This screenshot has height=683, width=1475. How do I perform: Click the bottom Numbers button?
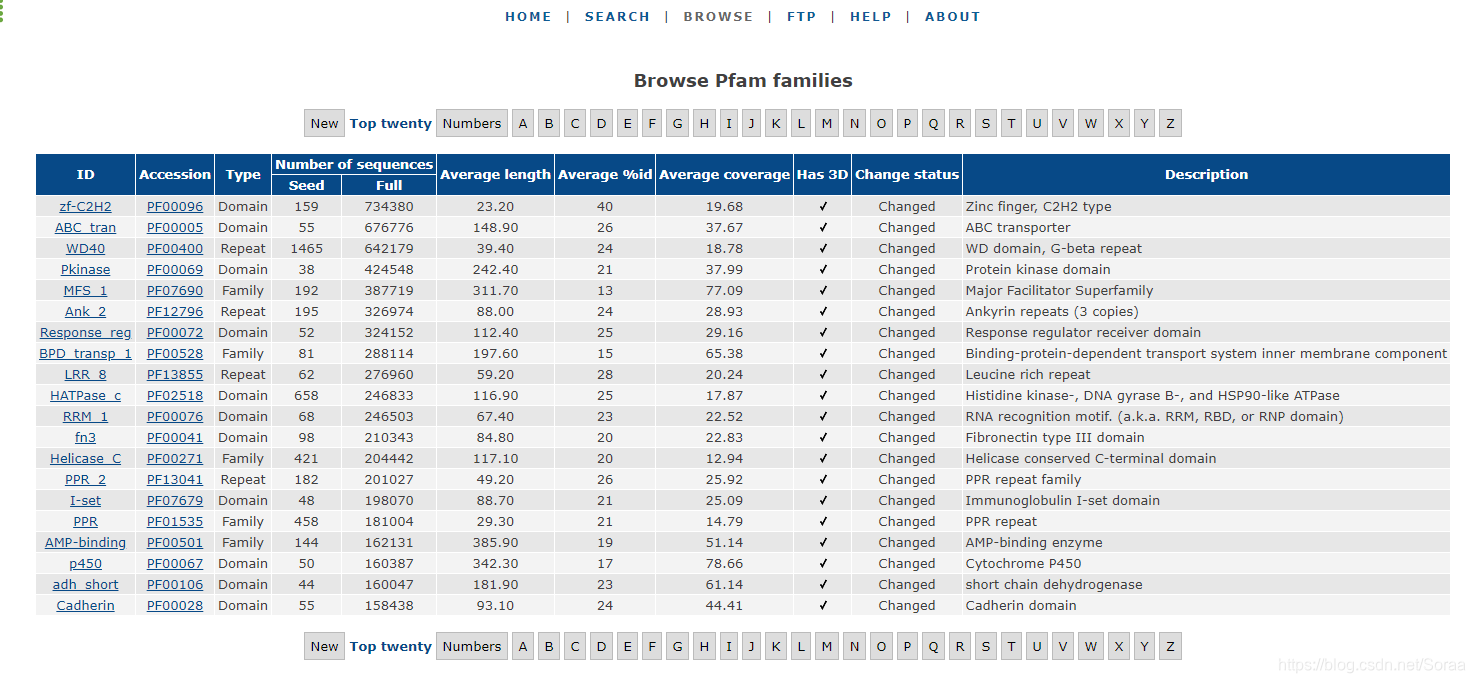coord(472,646)
